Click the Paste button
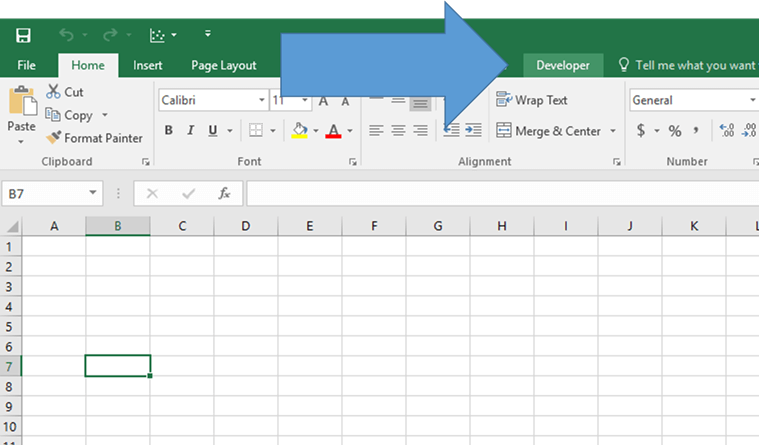This screenshot has height=445, width=759. 21,112
